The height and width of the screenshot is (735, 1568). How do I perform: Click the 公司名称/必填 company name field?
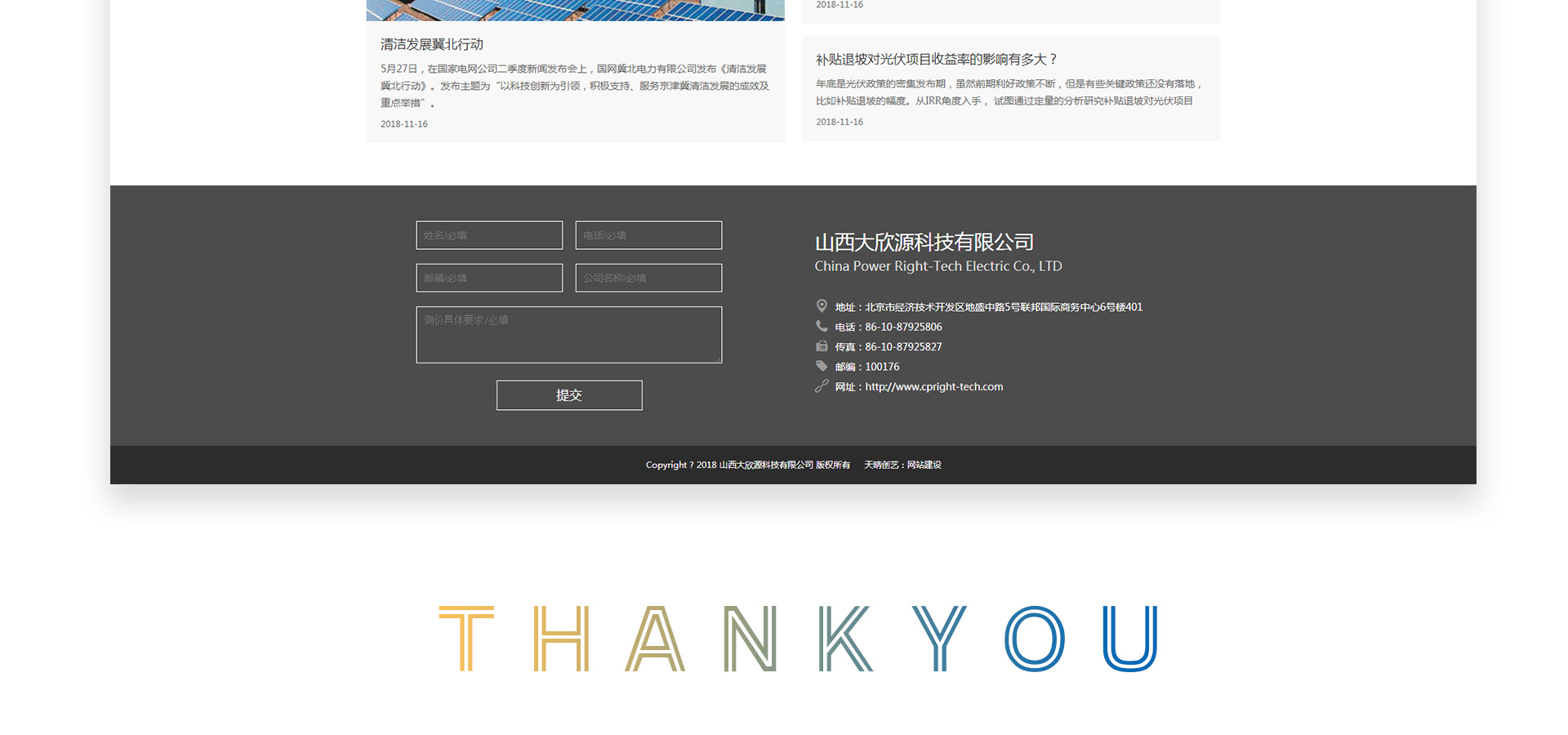648,278
